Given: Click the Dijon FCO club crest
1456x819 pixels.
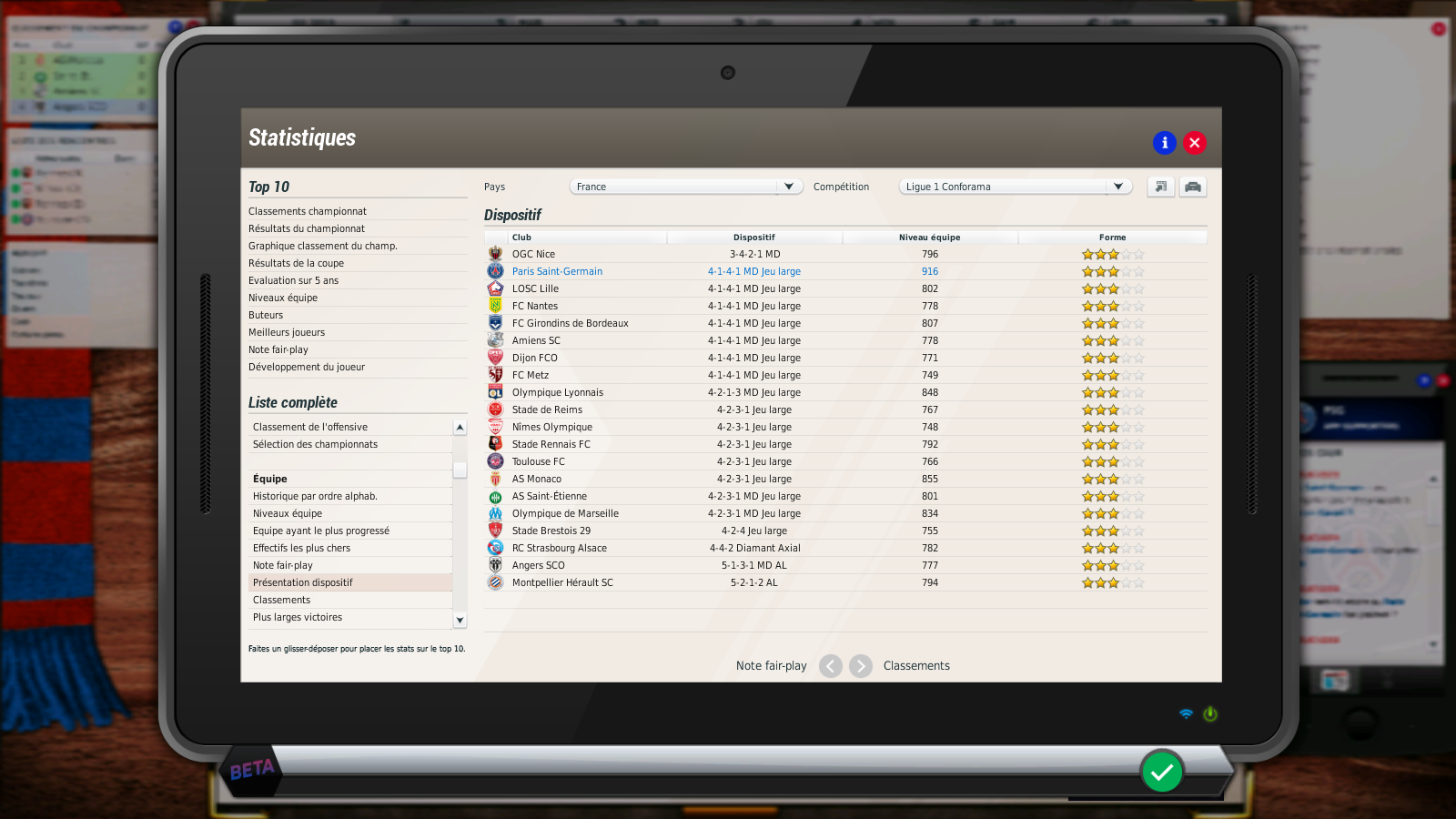Looking at the screenshot, I should click(495, 358).
